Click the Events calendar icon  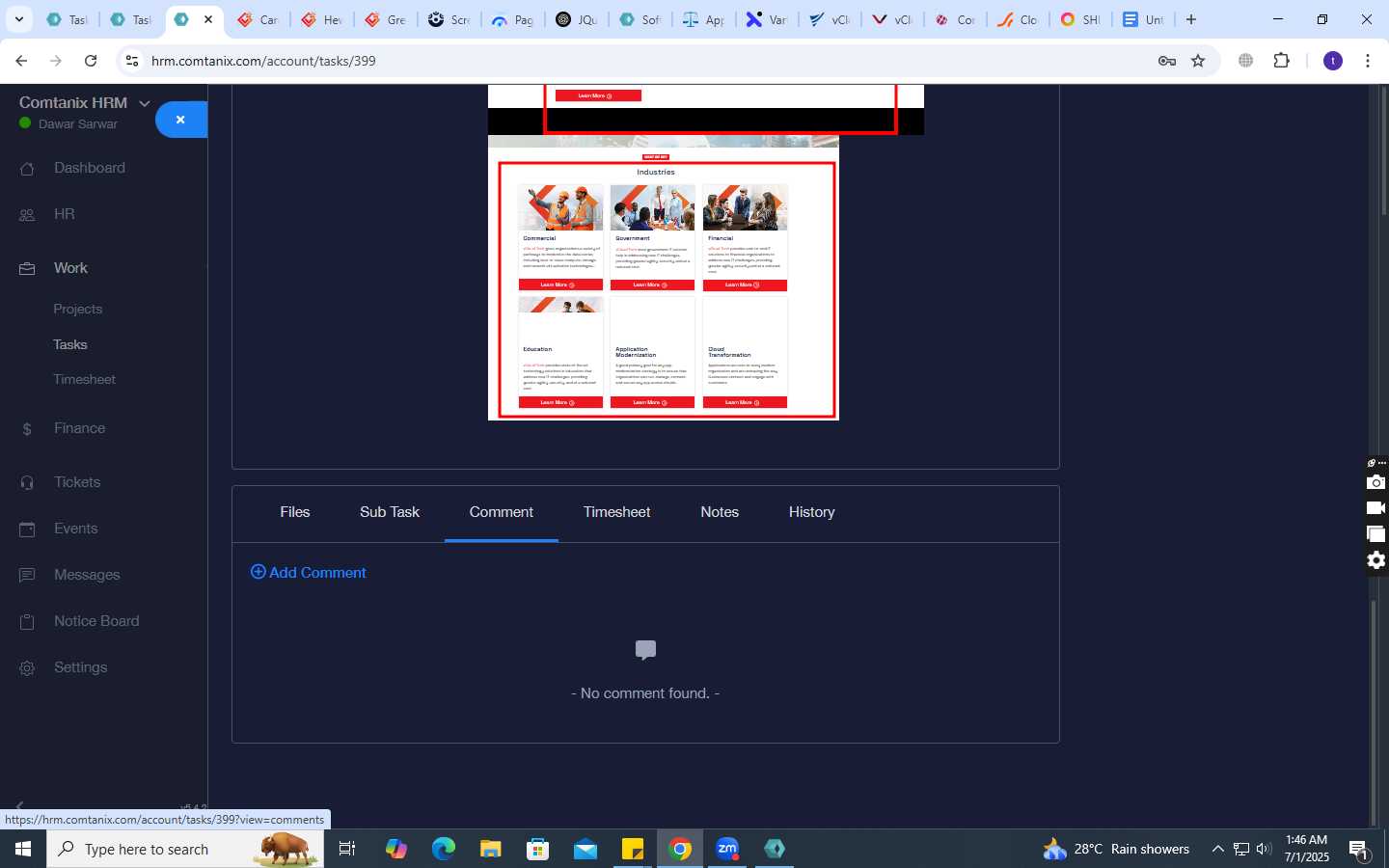pyautogui.click(x=27, y=529)
